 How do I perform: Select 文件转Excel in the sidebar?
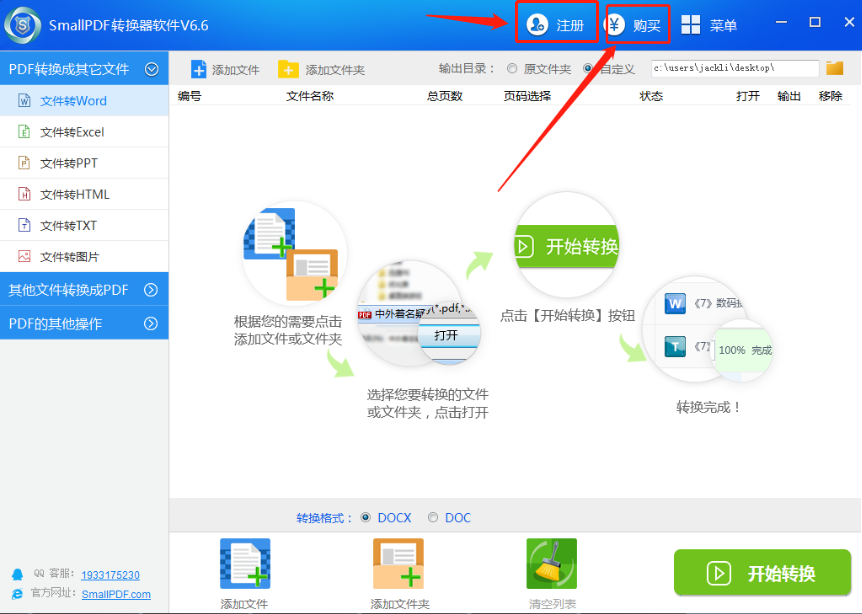pos(84,132)
